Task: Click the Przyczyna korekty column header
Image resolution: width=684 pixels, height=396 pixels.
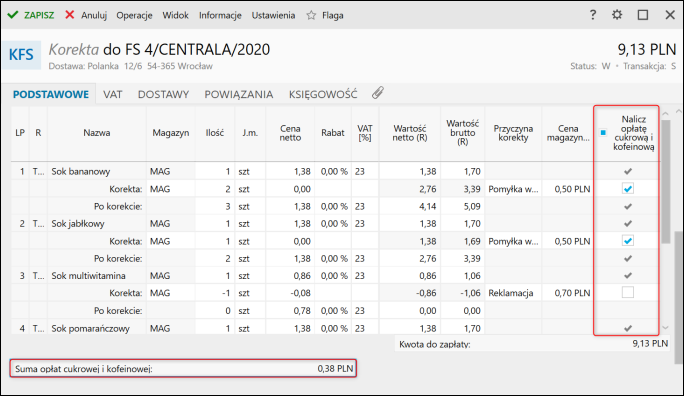Action: click(513, 133)
